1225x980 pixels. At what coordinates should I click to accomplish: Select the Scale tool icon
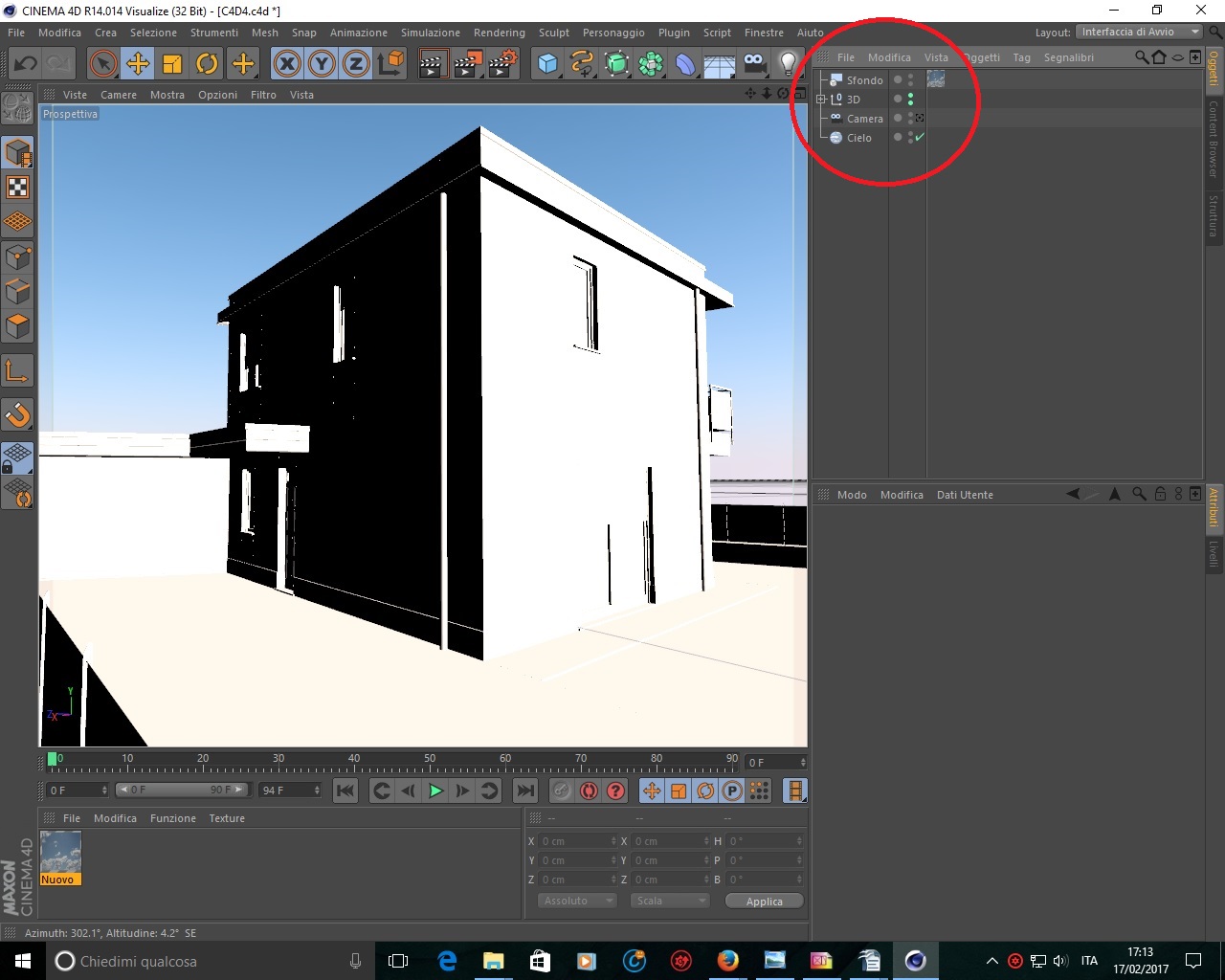tap(172, 64)
